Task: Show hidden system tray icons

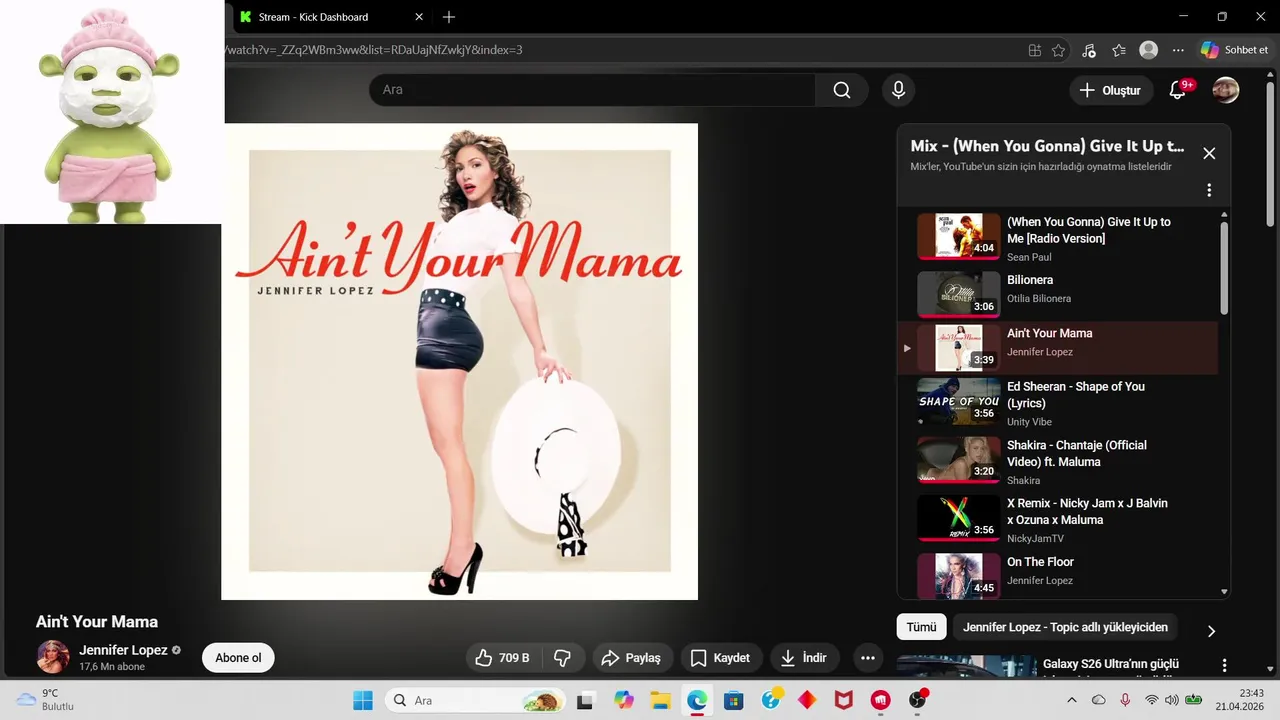Action: click(x=1072, y=700)
